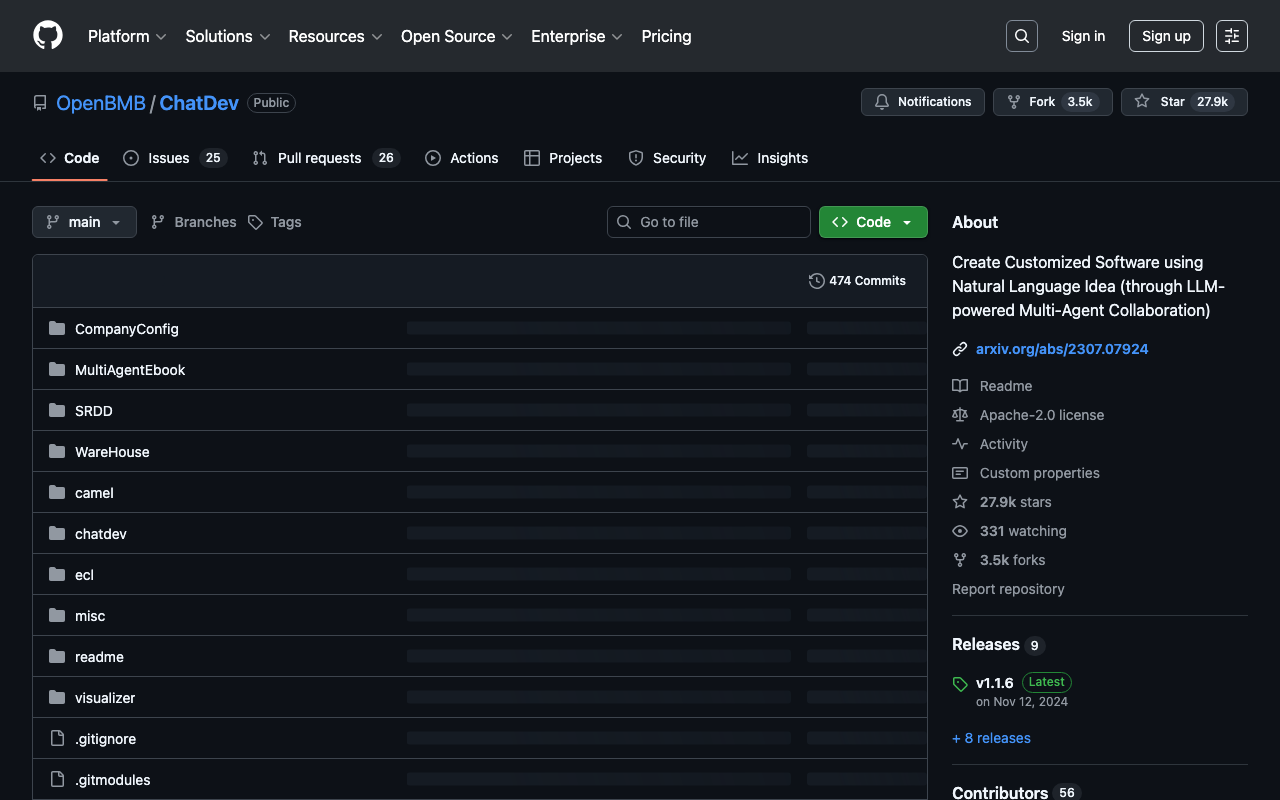Click the Sign up button
Image resolution: width=1280 pixels, height=800 pixels.
point(1165,36)
